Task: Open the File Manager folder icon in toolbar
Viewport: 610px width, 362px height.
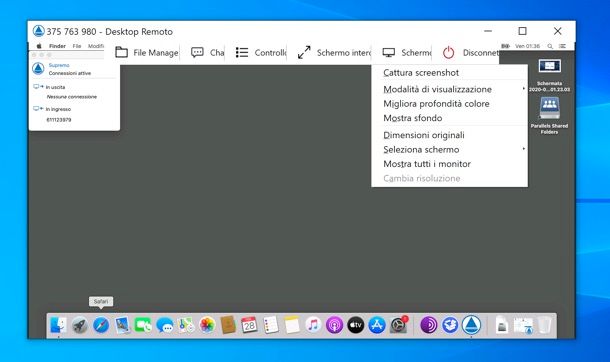Action: pyautogui.click(x=121, y=52)
